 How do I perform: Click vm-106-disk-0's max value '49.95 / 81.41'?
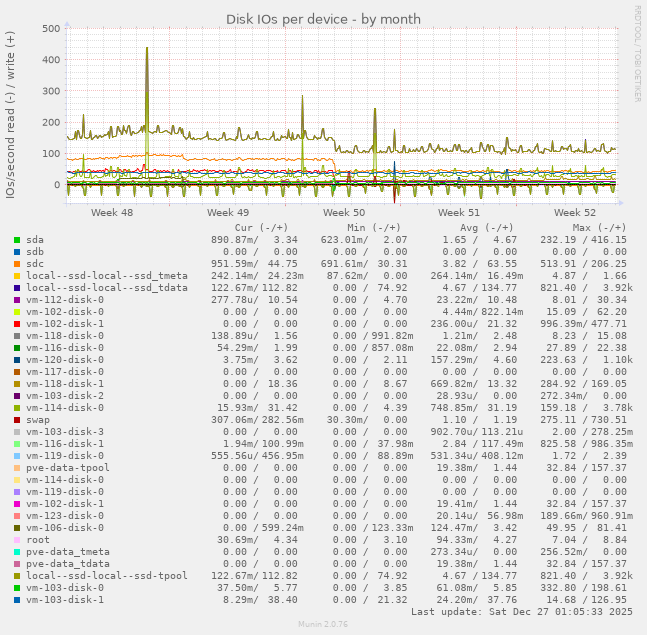pyautogui.click(x=586, y=528)
